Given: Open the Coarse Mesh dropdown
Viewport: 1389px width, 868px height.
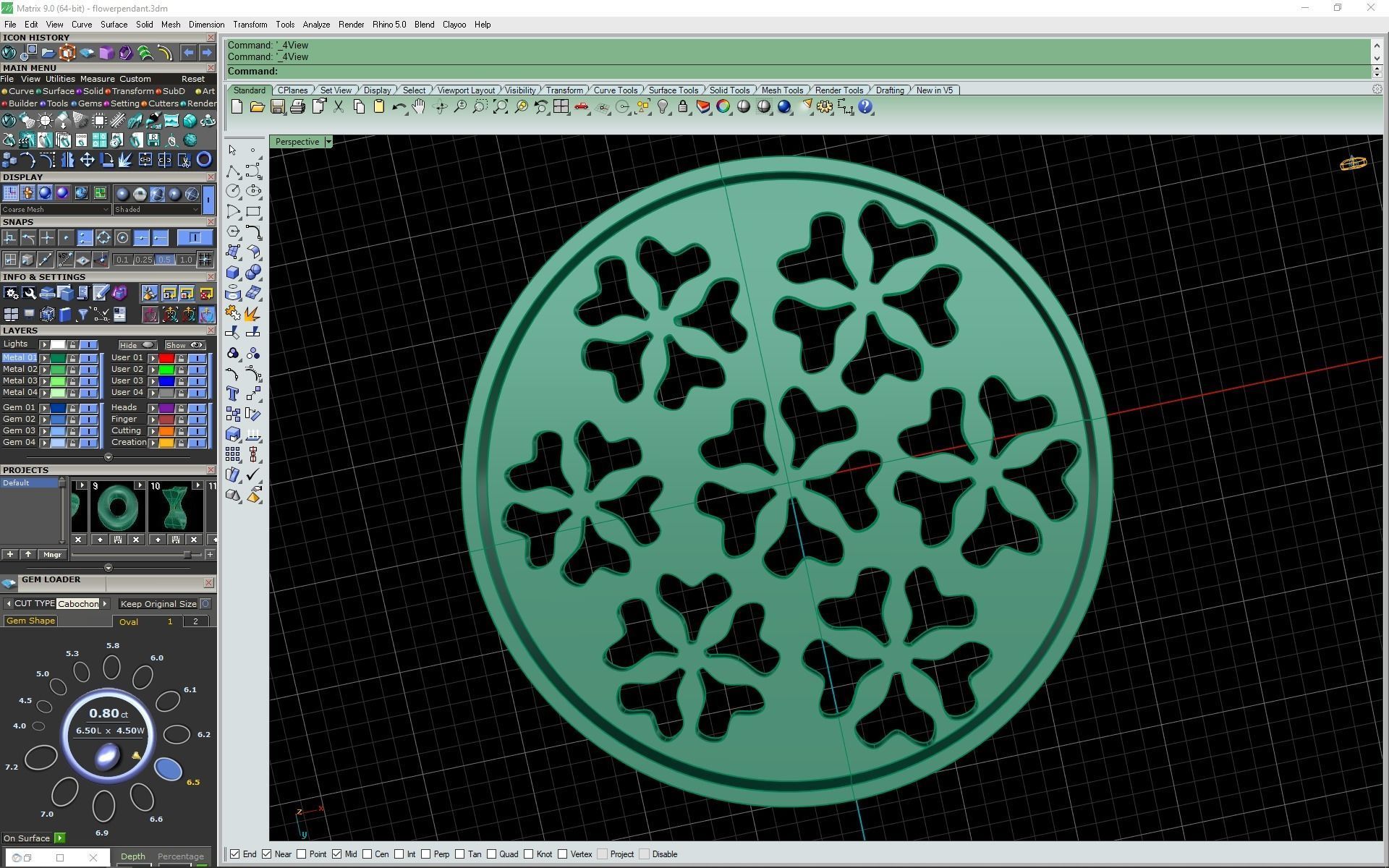Looking at the screenshot, I should pyautogui.click(x=56, y=210).
